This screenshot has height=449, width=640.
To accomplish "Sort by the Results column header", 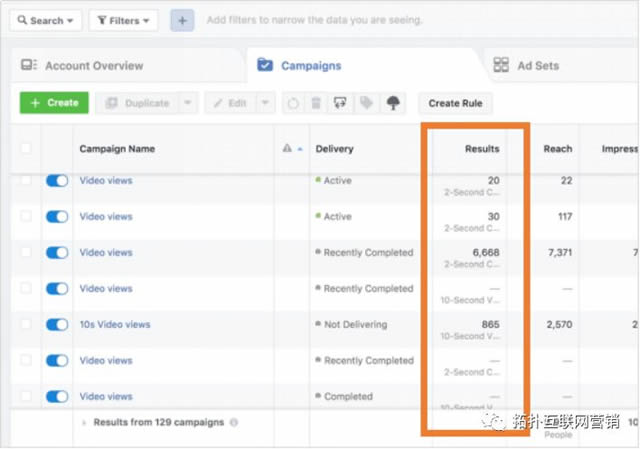I will (482, 149).
